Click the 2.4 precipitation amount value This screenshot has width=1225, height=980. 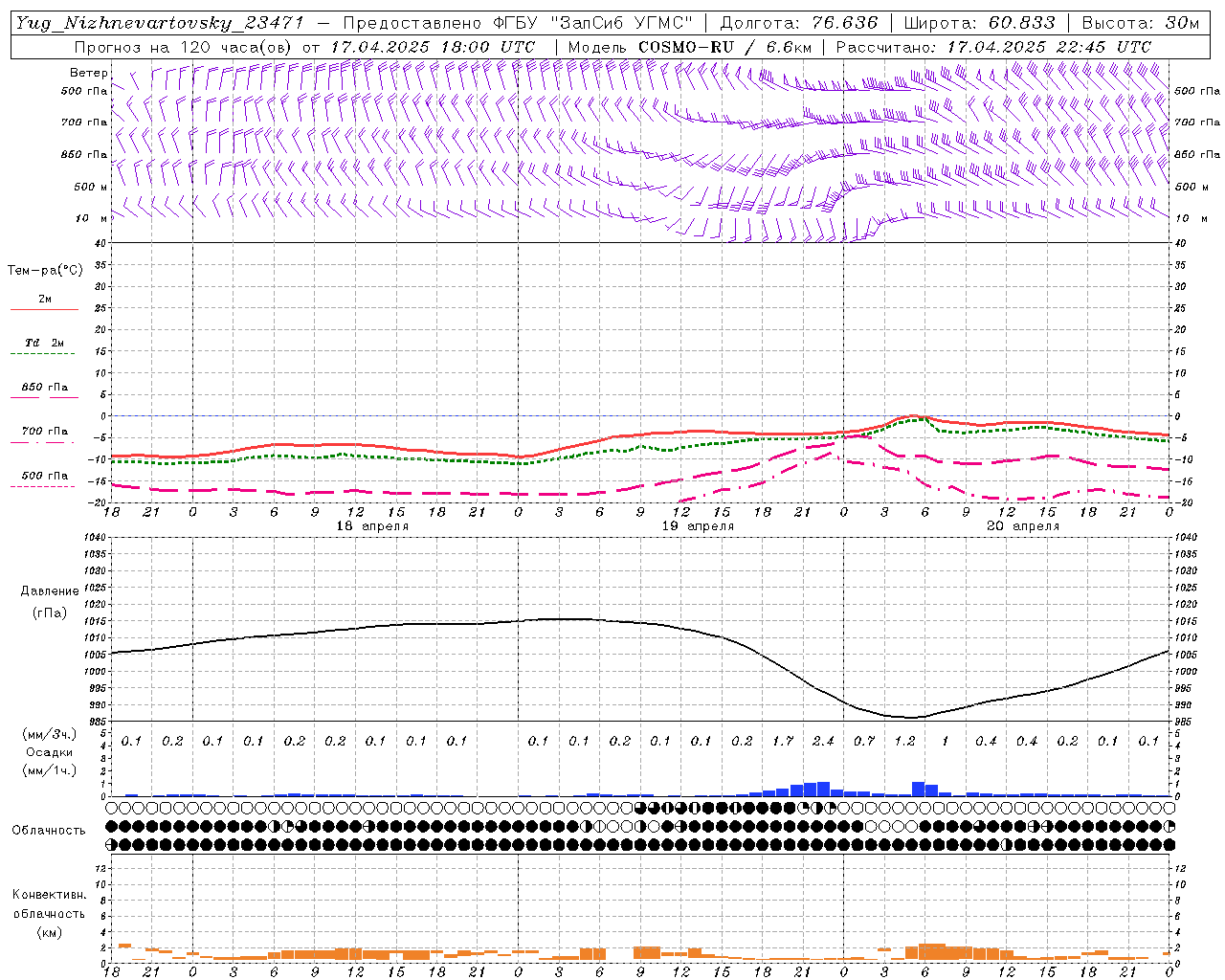pyautogui.click(x=823, y=741)
